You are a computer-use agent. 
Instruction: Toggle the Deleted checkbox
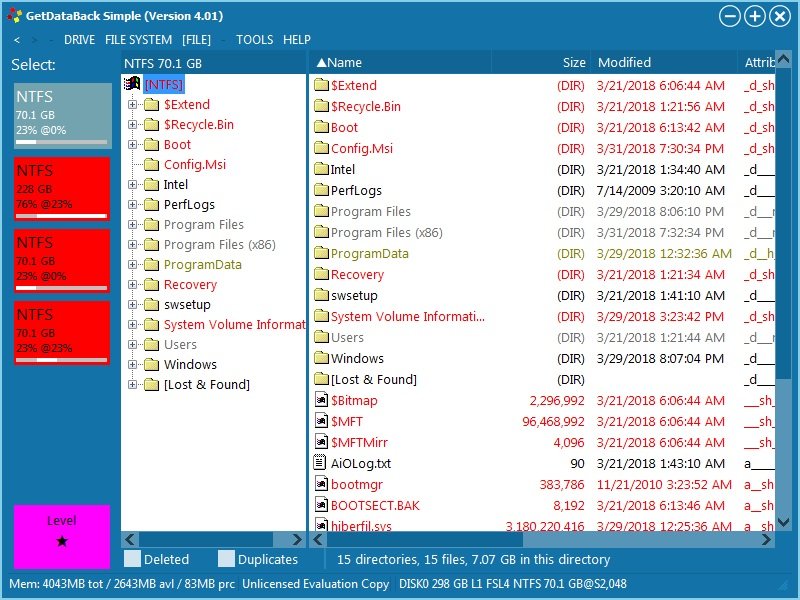(x=132, y=559)
